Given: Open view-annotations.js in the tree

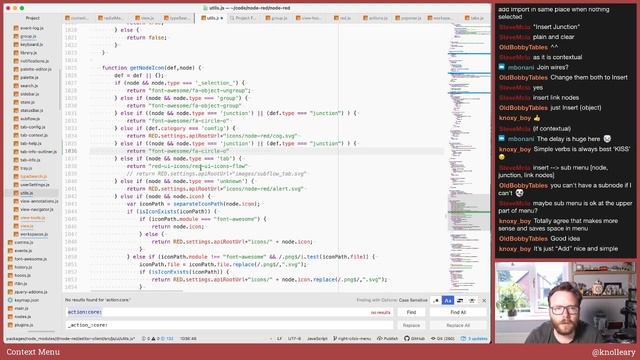Looking at the screenshot, I should (39, 201).
